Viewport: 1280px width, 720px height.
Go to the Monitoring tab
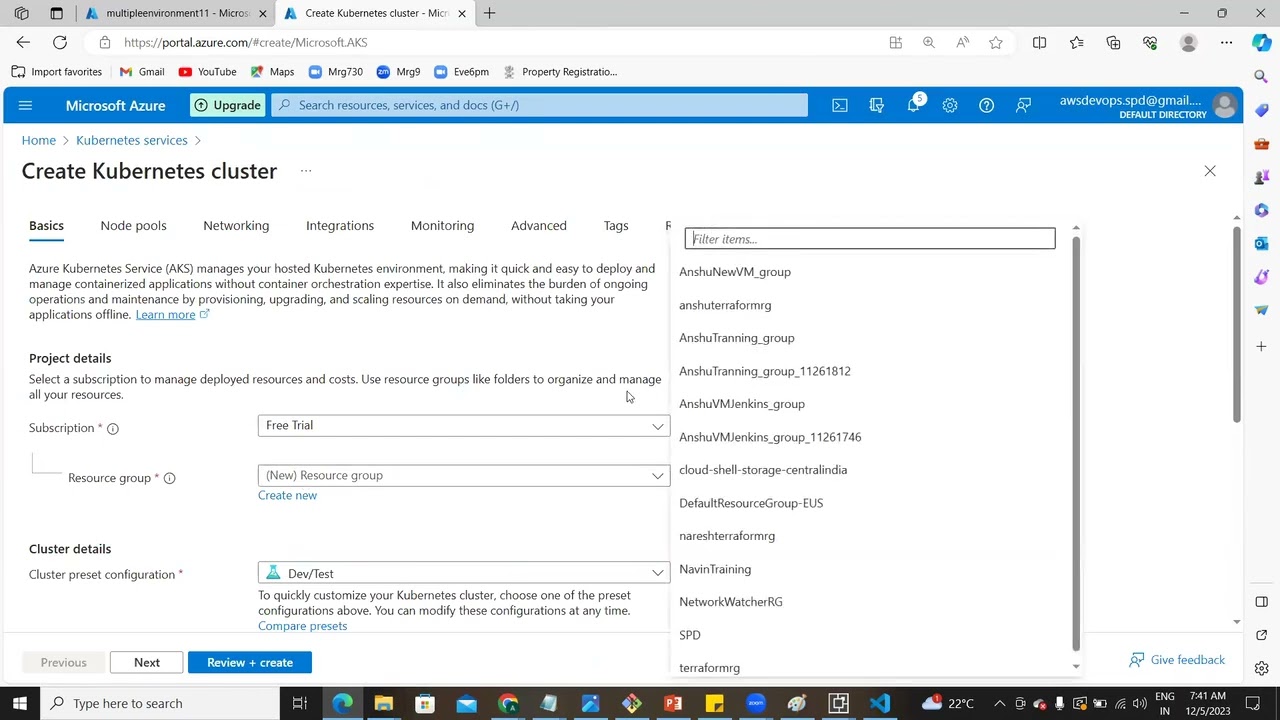442,226
